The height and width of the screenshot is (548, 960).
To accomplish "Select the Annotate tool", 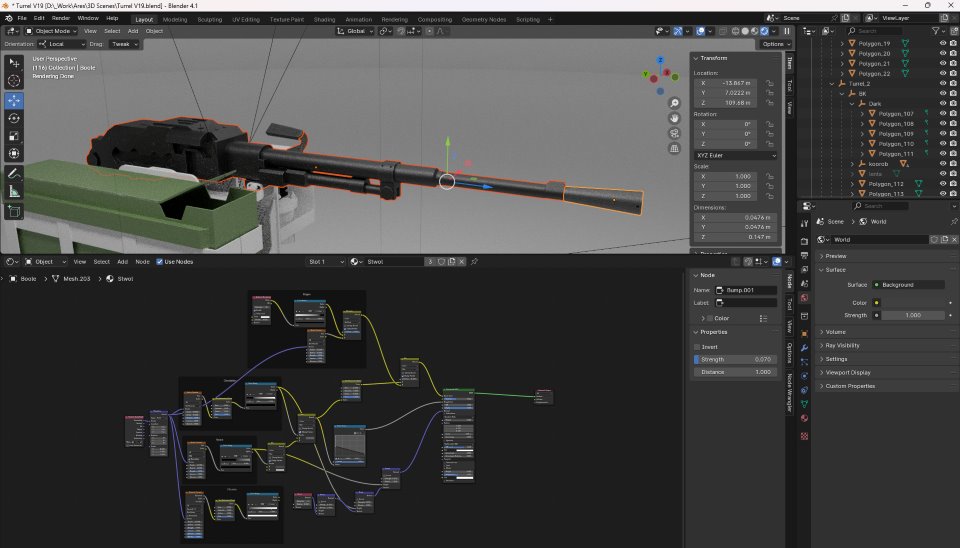I will 14,174.
